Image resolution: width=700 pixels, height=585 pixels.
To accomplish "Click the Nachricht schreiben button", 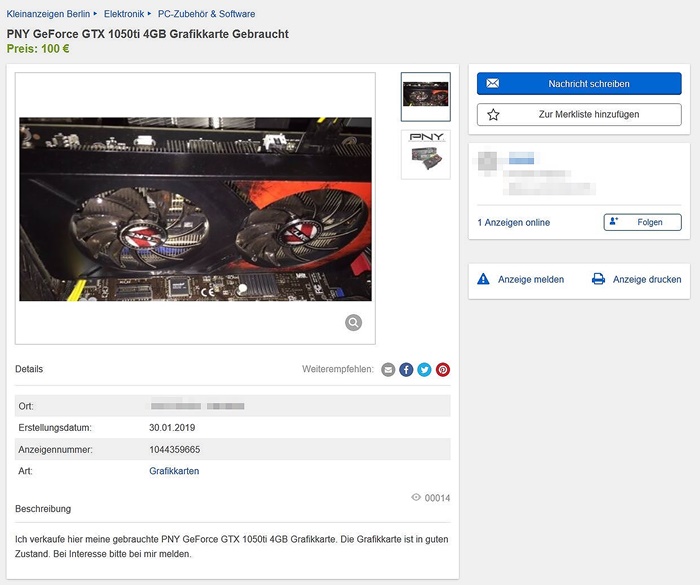I will click(x=579, y=84).
